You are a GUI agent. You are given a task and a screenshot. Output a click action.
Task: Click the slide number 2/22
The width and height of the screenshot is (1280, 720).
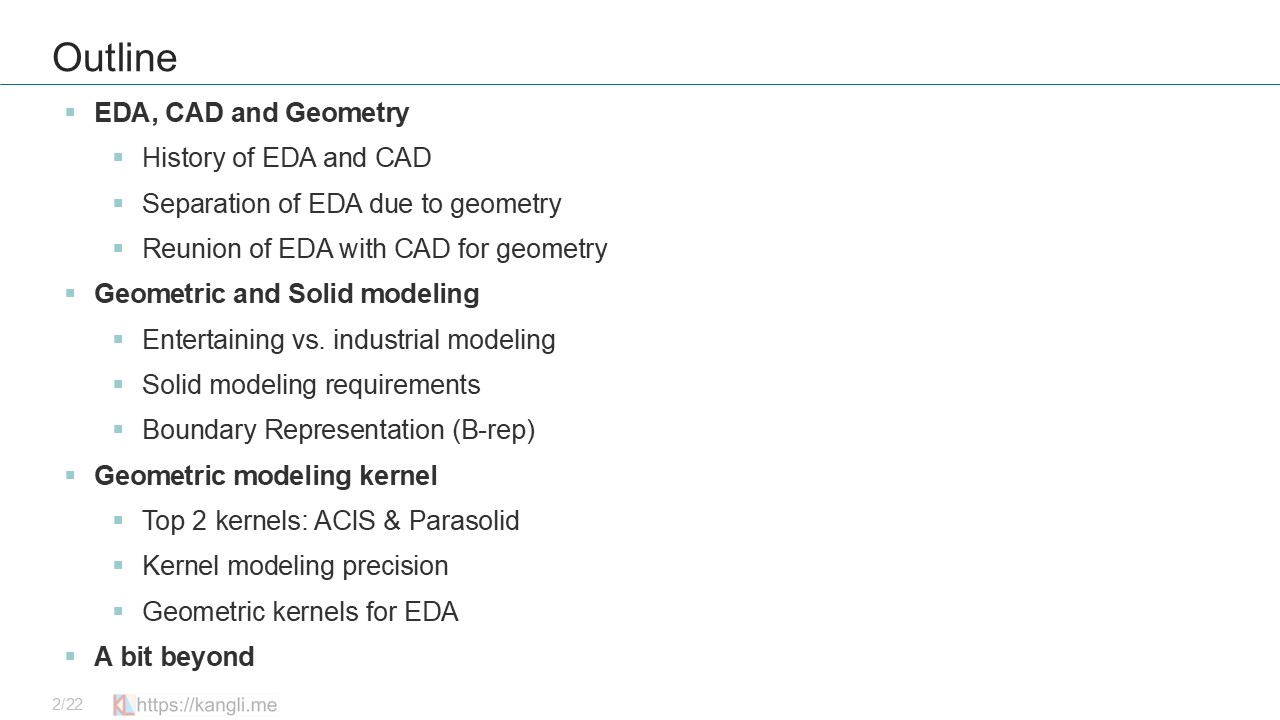[67, 705]
